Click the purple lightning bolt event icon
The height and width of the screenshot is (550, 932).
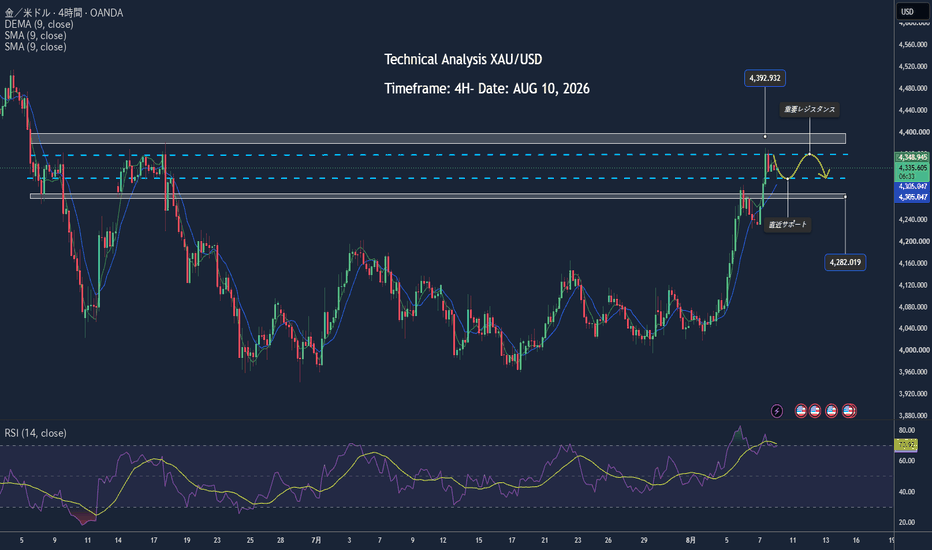coord(776,411)
